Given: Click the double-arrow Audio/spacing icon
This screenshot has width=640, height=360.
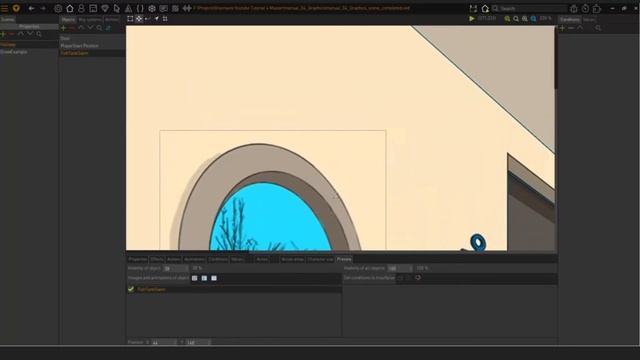Looking at the screenshot, I should click(187, 8).
